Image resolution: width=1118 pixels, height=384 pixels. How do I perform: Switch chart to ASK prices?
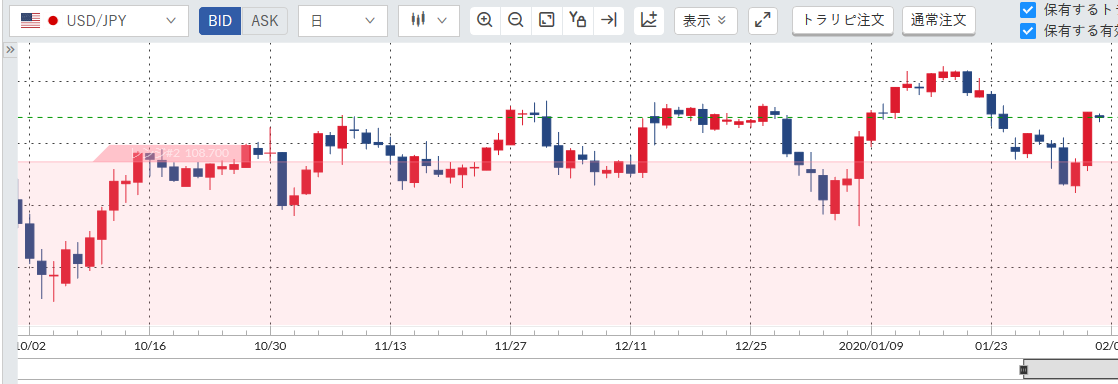[265, 21]
